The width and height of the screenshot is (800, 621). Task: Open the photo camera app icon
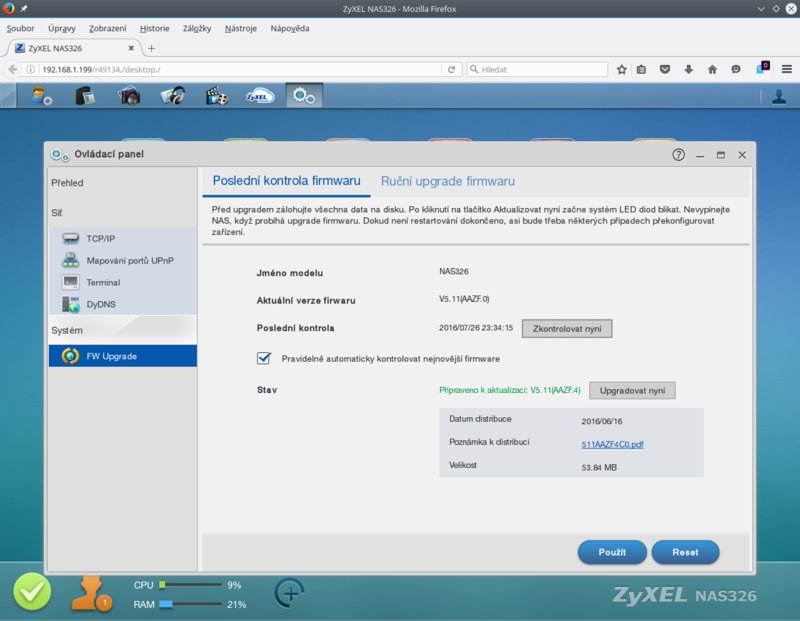[x=129, y=95]
